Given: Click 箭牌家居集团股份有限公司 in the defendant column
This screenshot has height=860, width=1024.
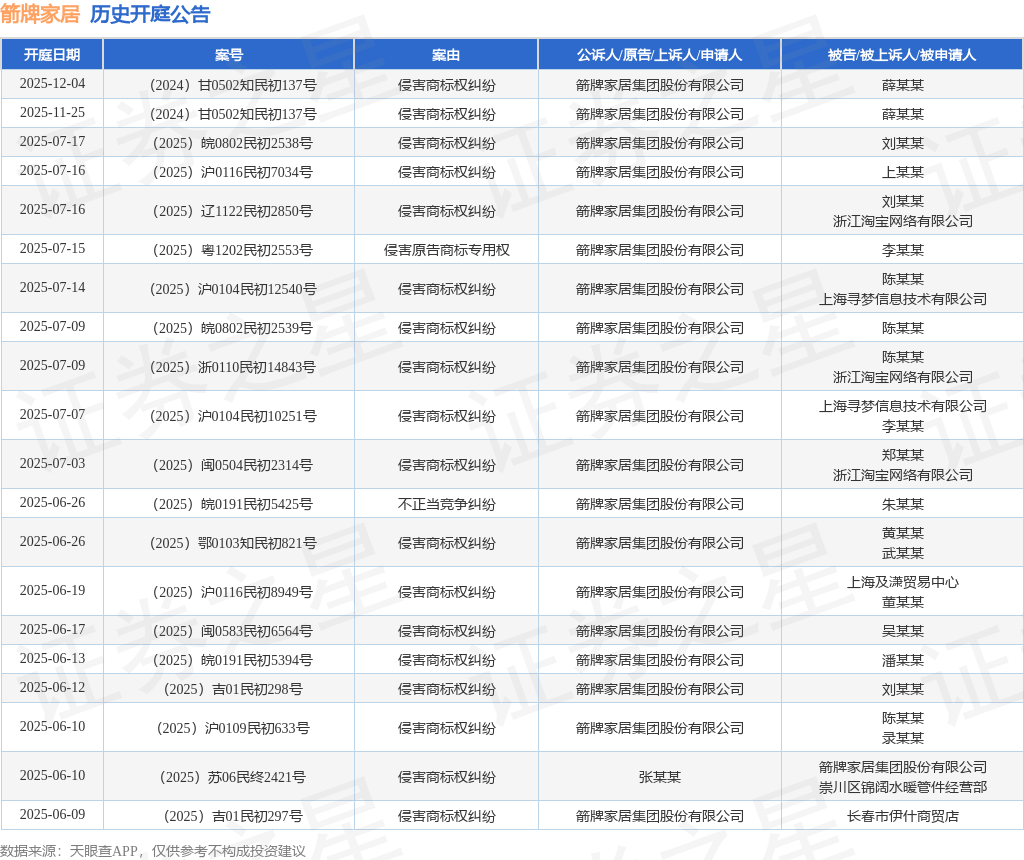Looking at the screenshot, I should [x=903, y=767].
